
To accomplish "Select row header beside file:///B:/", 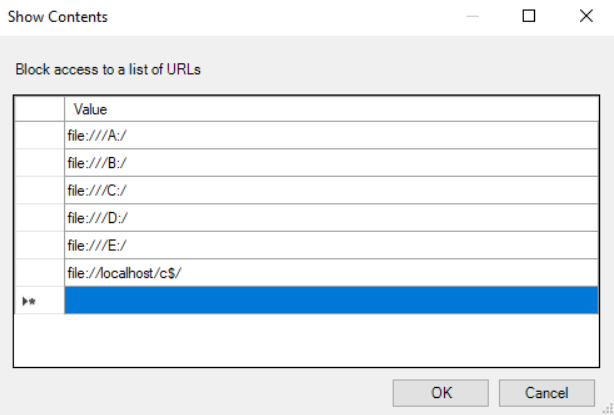I will point(40,163).
